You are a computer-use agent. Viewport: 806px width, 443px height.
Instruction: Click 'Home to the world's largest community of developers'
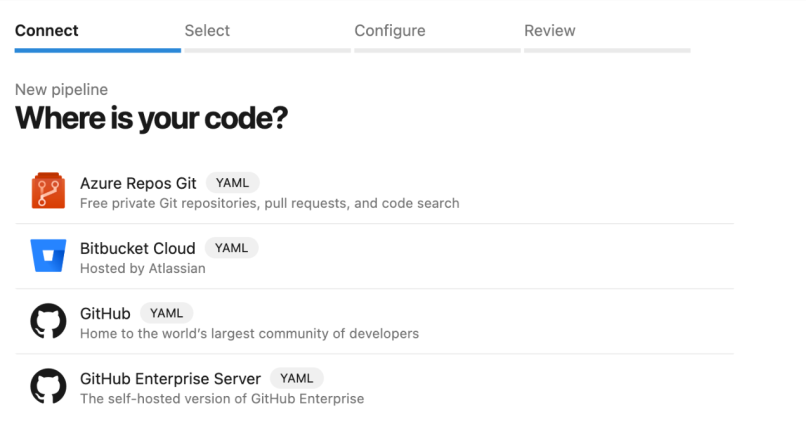[249, 334]
